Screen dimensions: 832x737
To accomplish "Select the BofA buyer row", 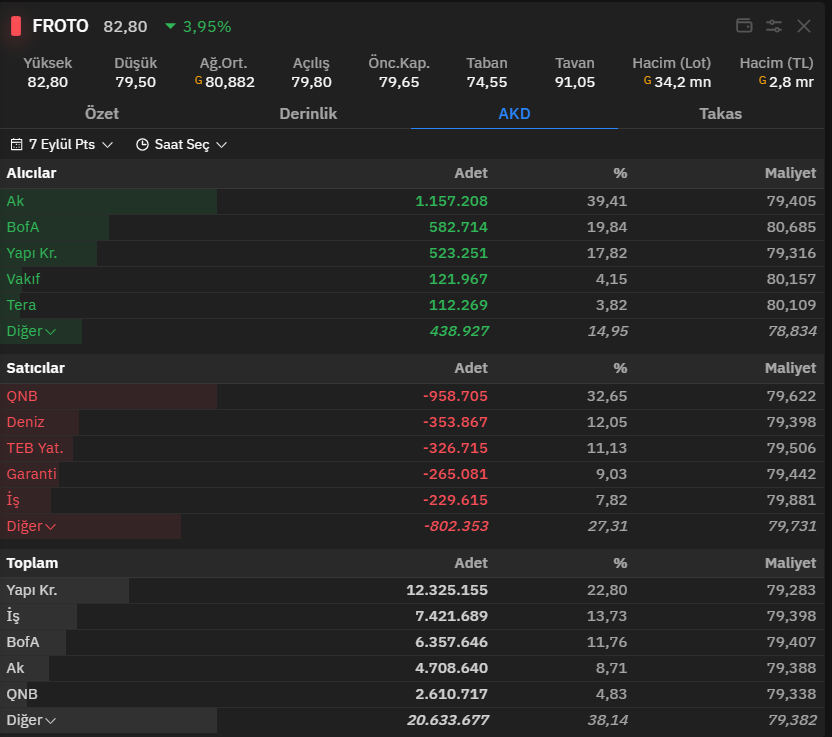I will point(412,228).
